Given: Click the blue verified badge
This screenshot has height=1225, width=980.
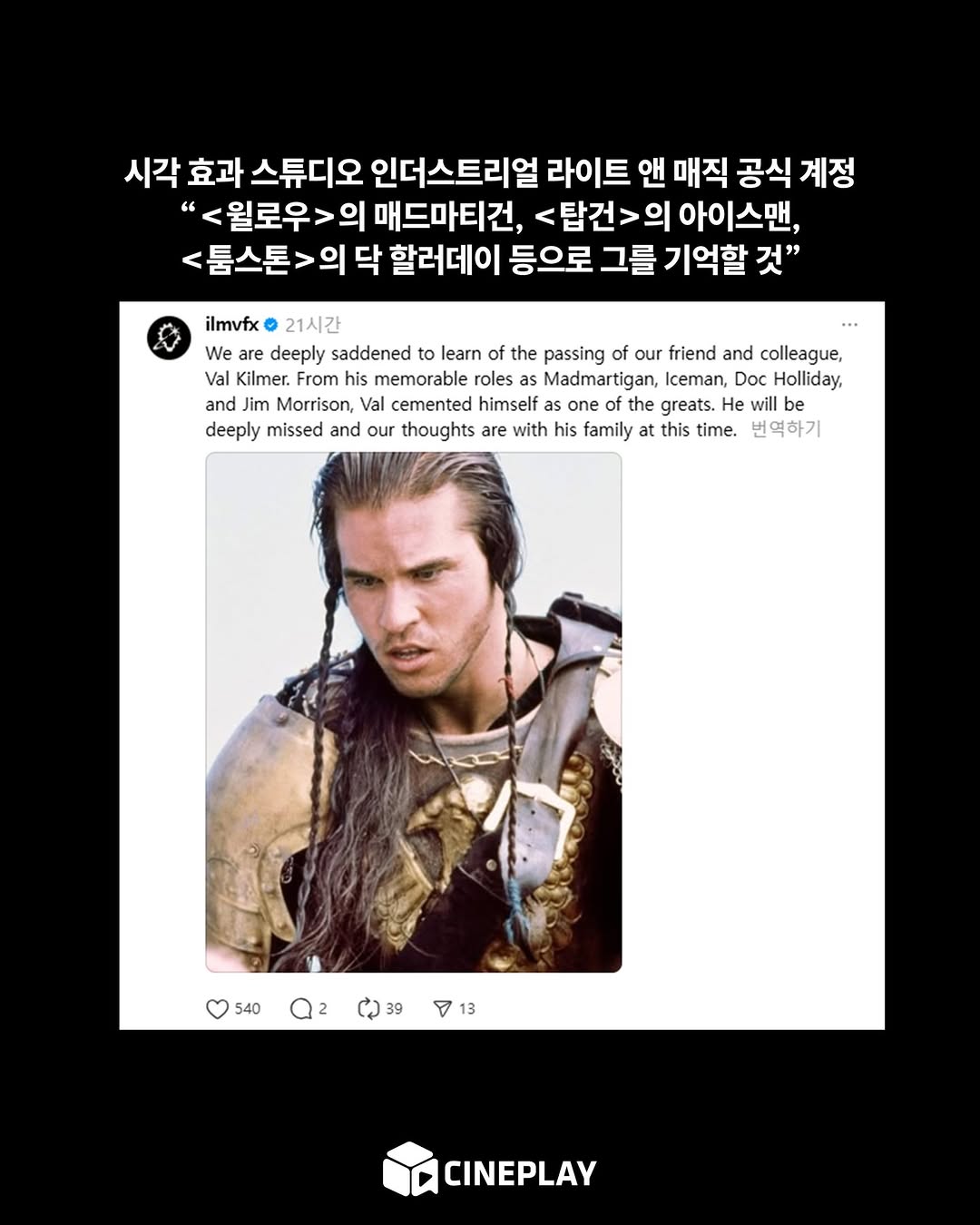Looking at the screenshot, I should pos(270,325).
